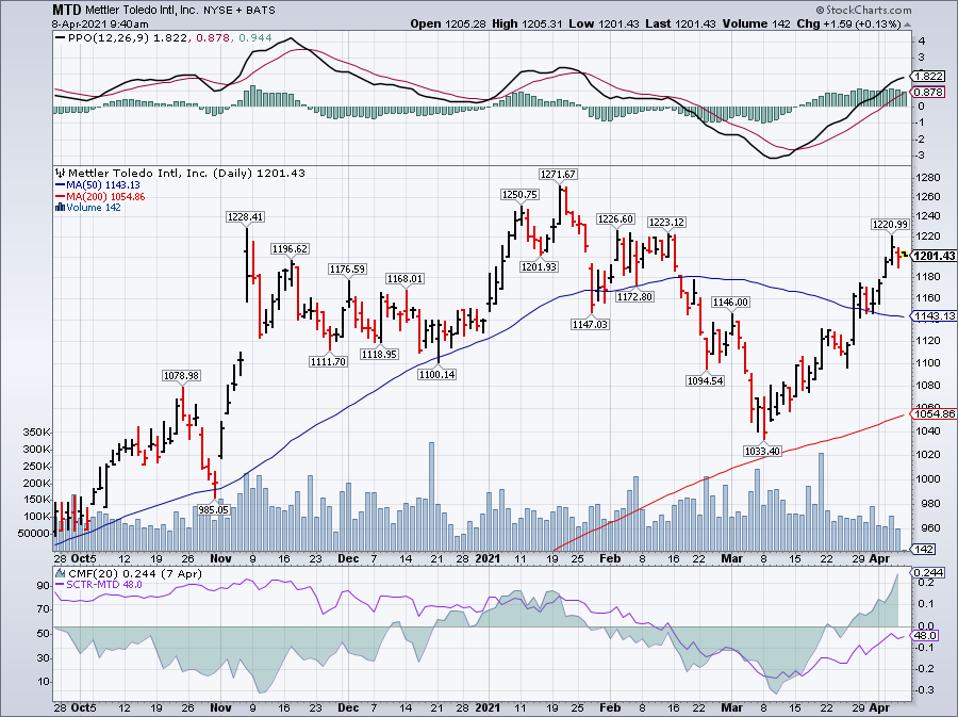
Task: Click the 1111.70 price annotation
Action: point(329,362)
